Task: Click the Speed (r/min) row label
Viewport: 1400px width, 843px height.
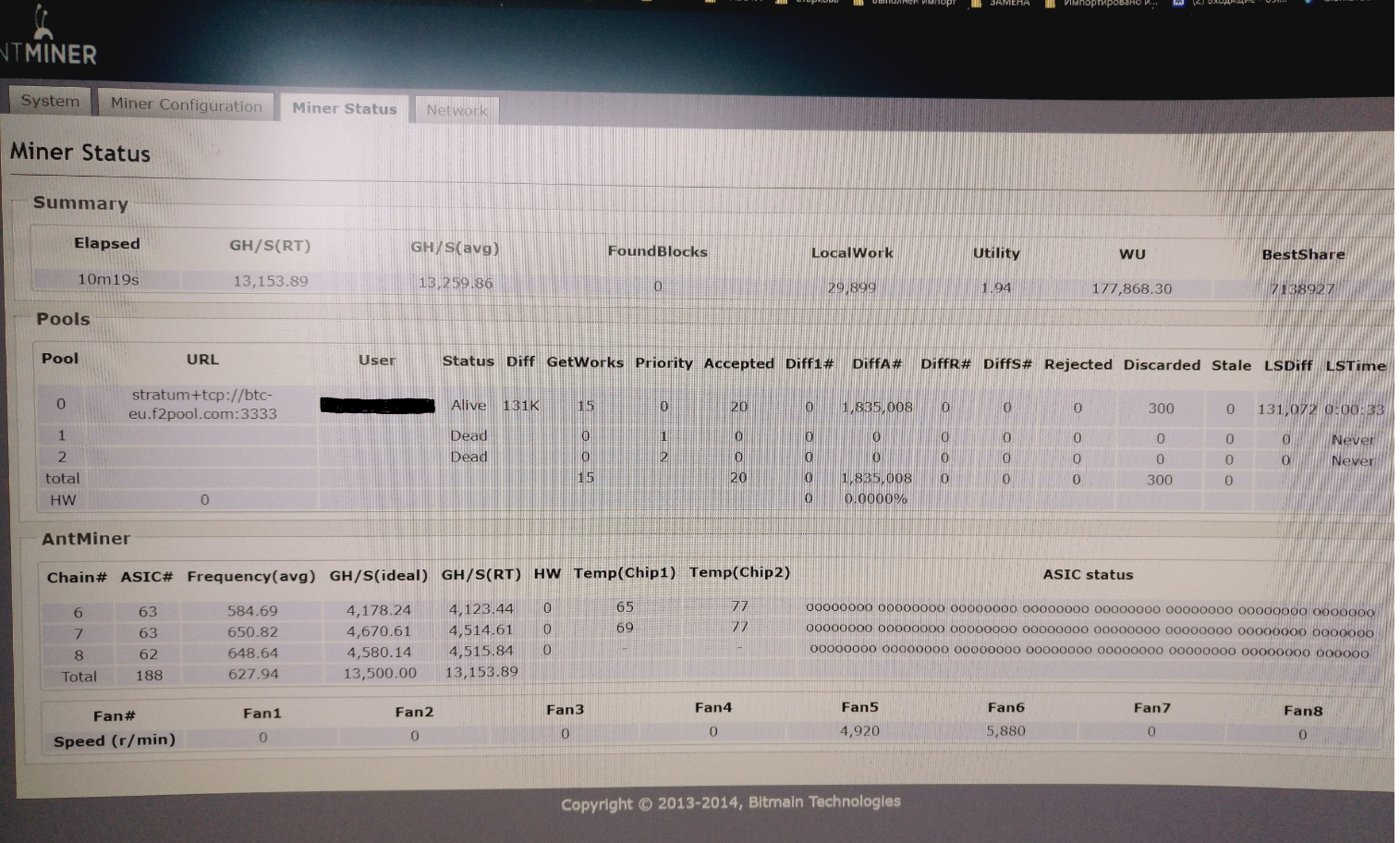Action: pyautogui.click(x=115, y=740)
